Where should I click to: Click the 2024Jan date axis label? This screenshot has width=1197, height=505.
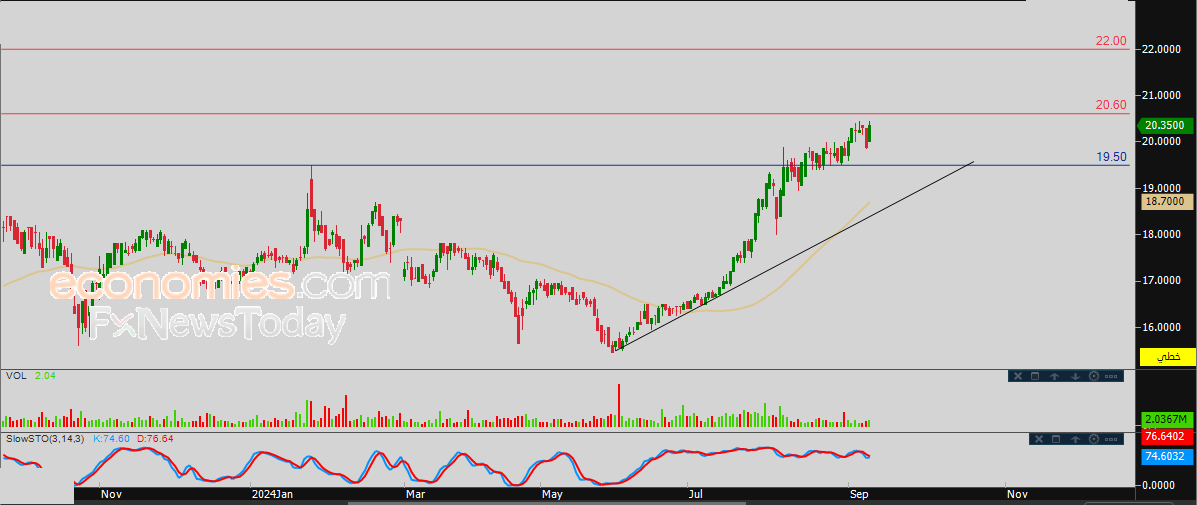point(273,494)
